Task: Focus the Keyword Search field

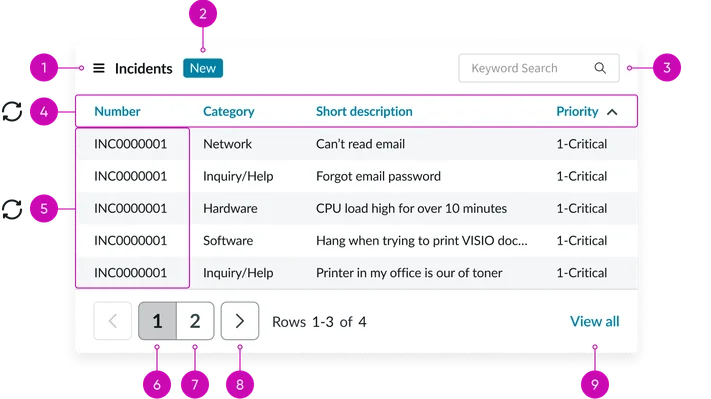Action: pyautogui.click(x=539, y=68)
